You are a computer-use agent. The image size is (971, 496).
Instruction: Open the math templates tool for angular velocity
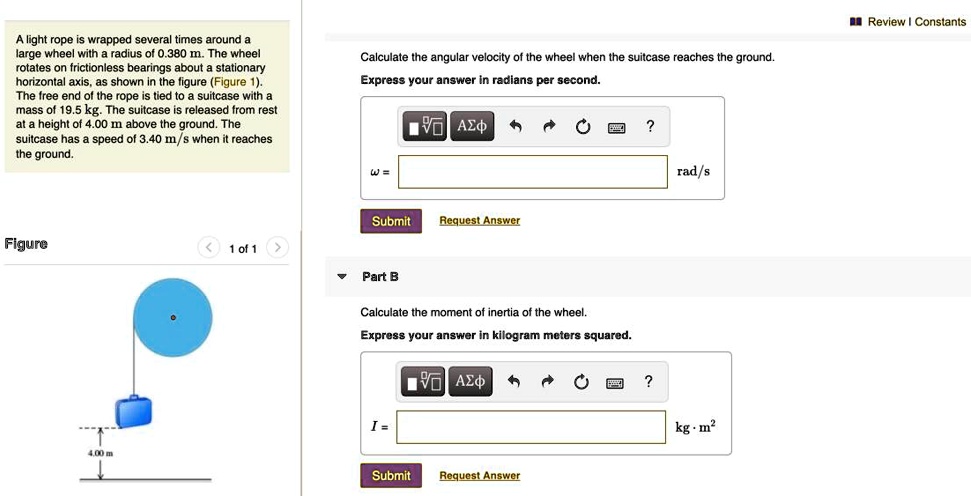424,126
